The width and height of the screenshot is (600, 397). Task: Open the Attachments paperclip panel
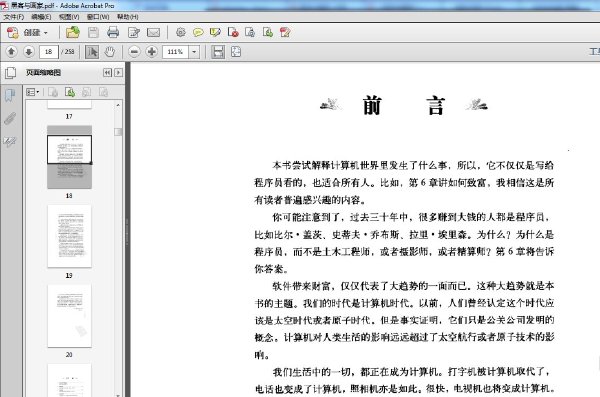(x=10, y=119)
